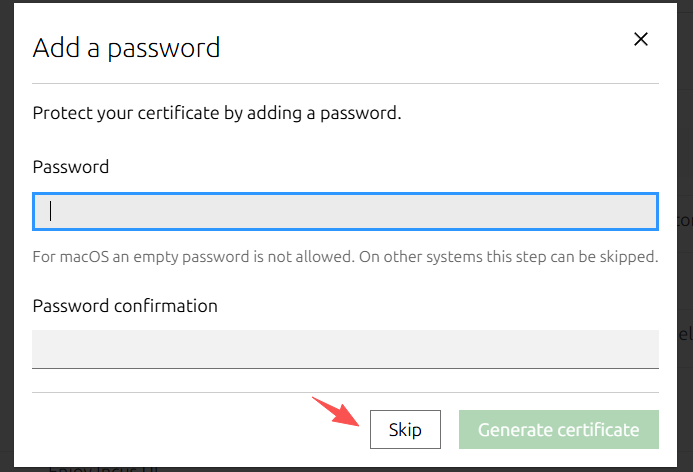Click the Password confirmation label
Screen dimensions: 693x472
[x=125, y=306]
